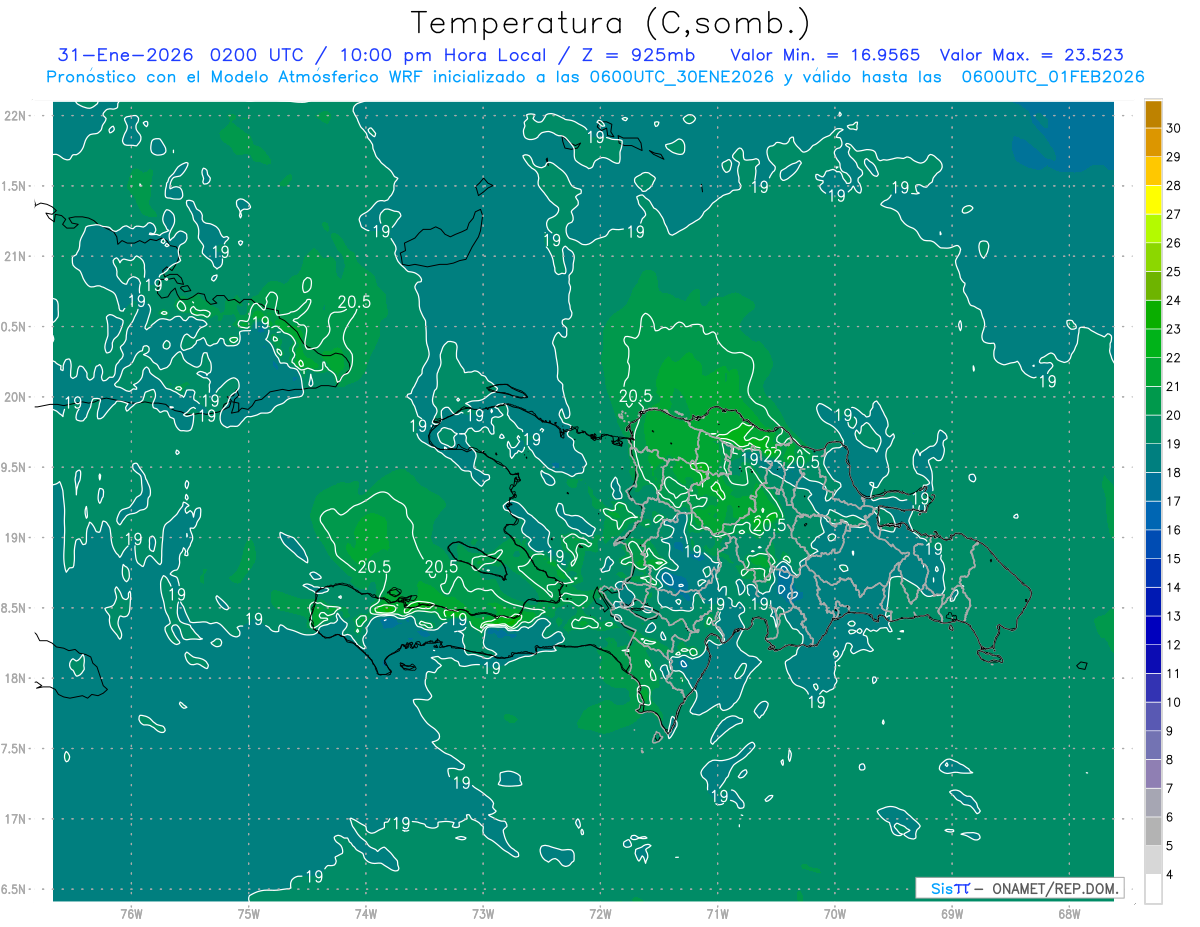Click the '71W' longitude axis label
The height and width of the screenshot is (927, 1200).
[x=717, y=913]
